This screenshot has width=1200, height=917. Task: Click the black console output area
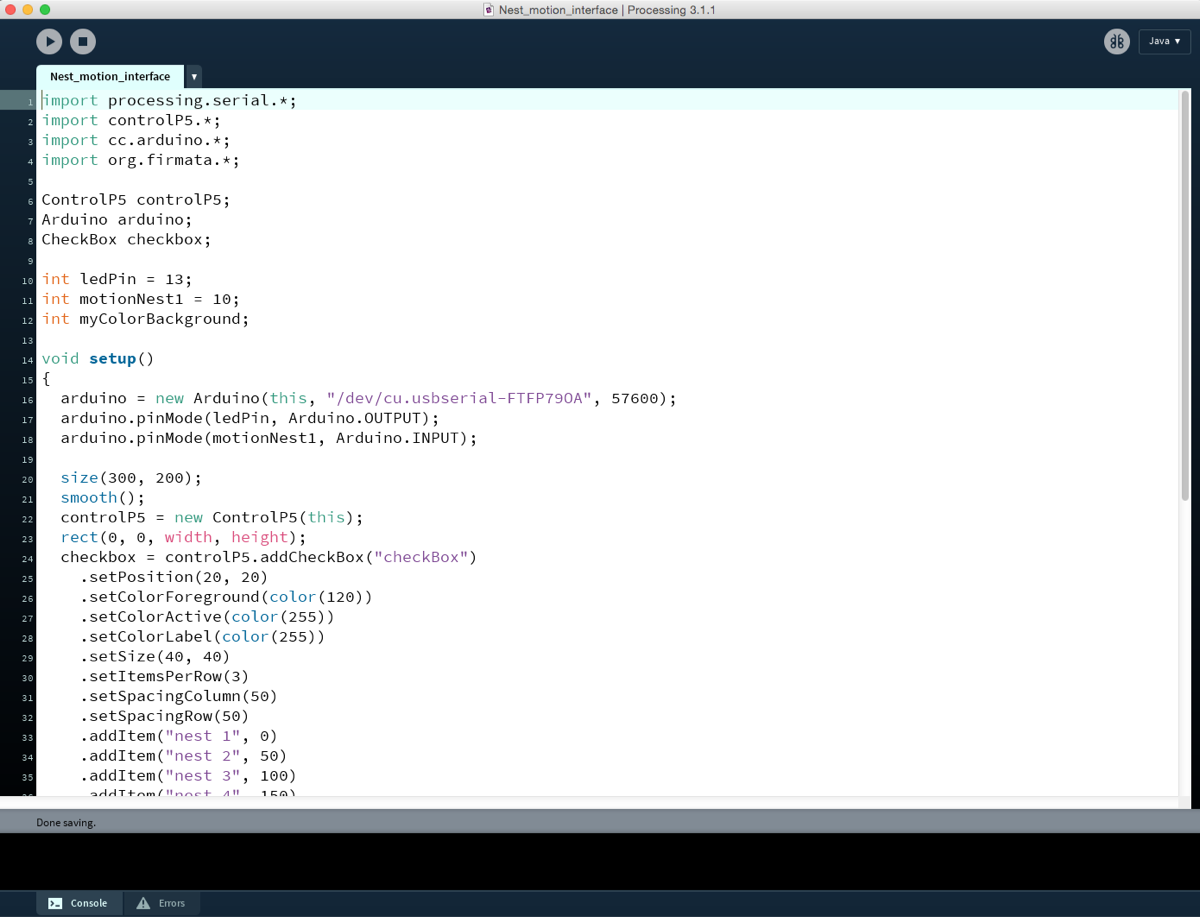click(x=600, y=861)
